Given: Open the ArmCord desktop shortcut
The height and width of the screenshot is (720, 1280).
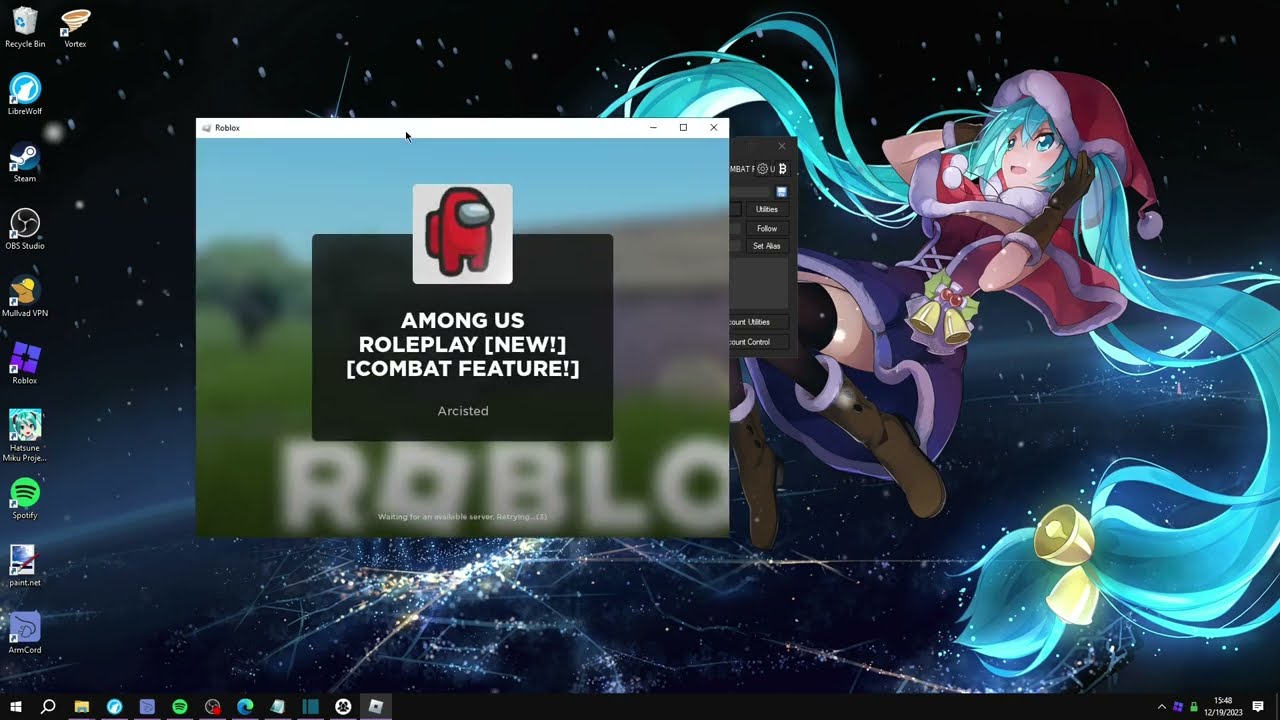Looking at the screenshot, I should [x=25, y=632].
